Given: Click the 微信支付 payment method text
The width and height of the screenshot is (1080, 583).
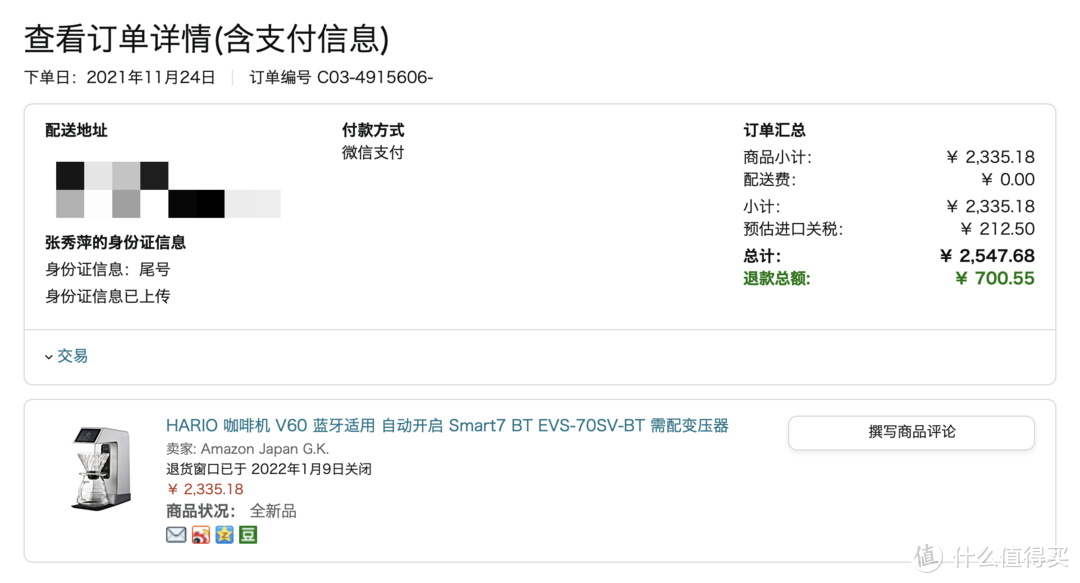Looking at the screenshot, I should [x=373, y=152].
